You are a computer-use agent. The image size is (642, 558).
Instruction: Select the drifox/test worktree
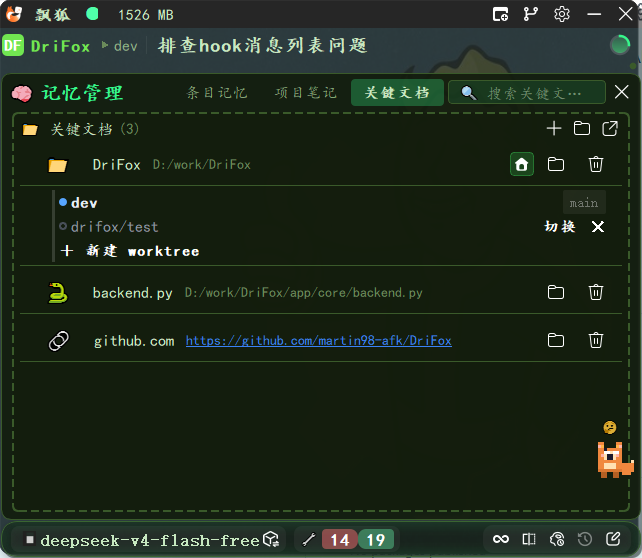114,227
